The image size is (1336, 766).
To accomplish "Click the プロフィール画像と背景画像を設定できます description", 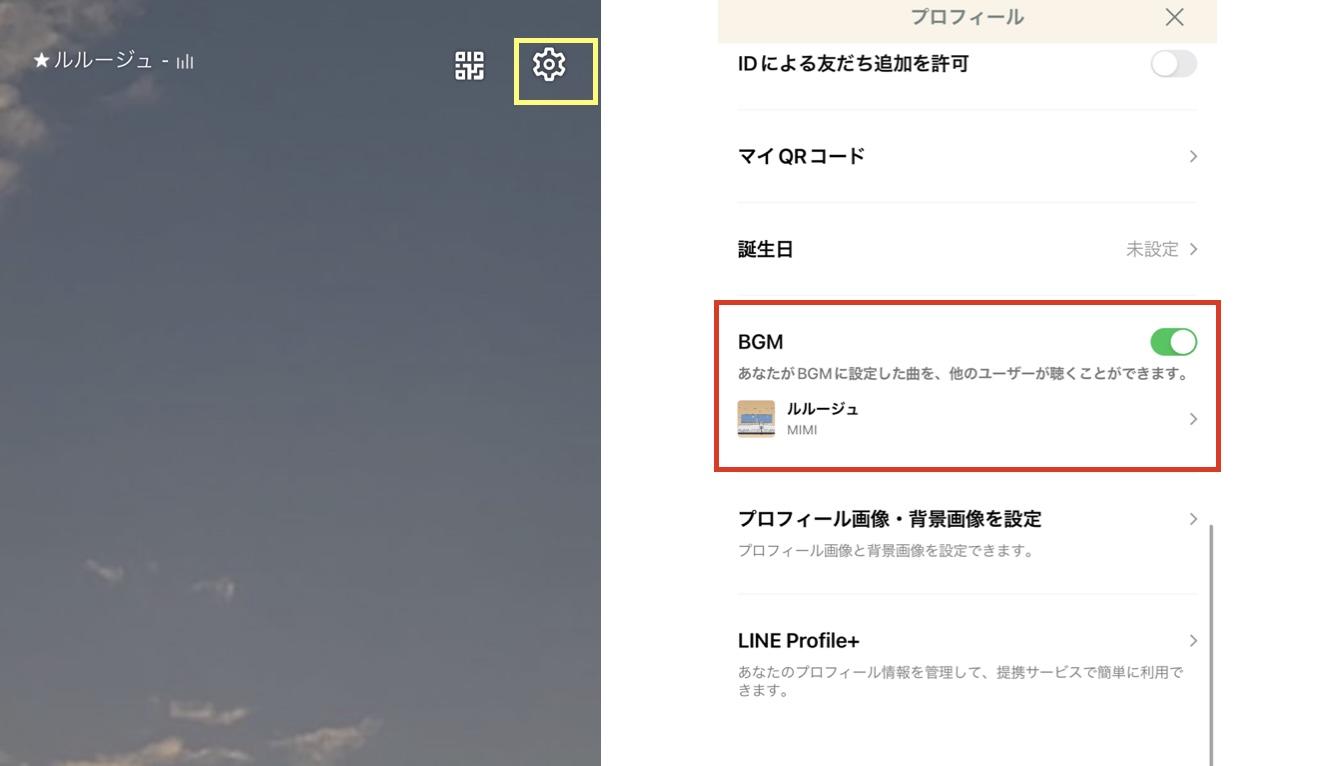I will [x=886, y=551].
